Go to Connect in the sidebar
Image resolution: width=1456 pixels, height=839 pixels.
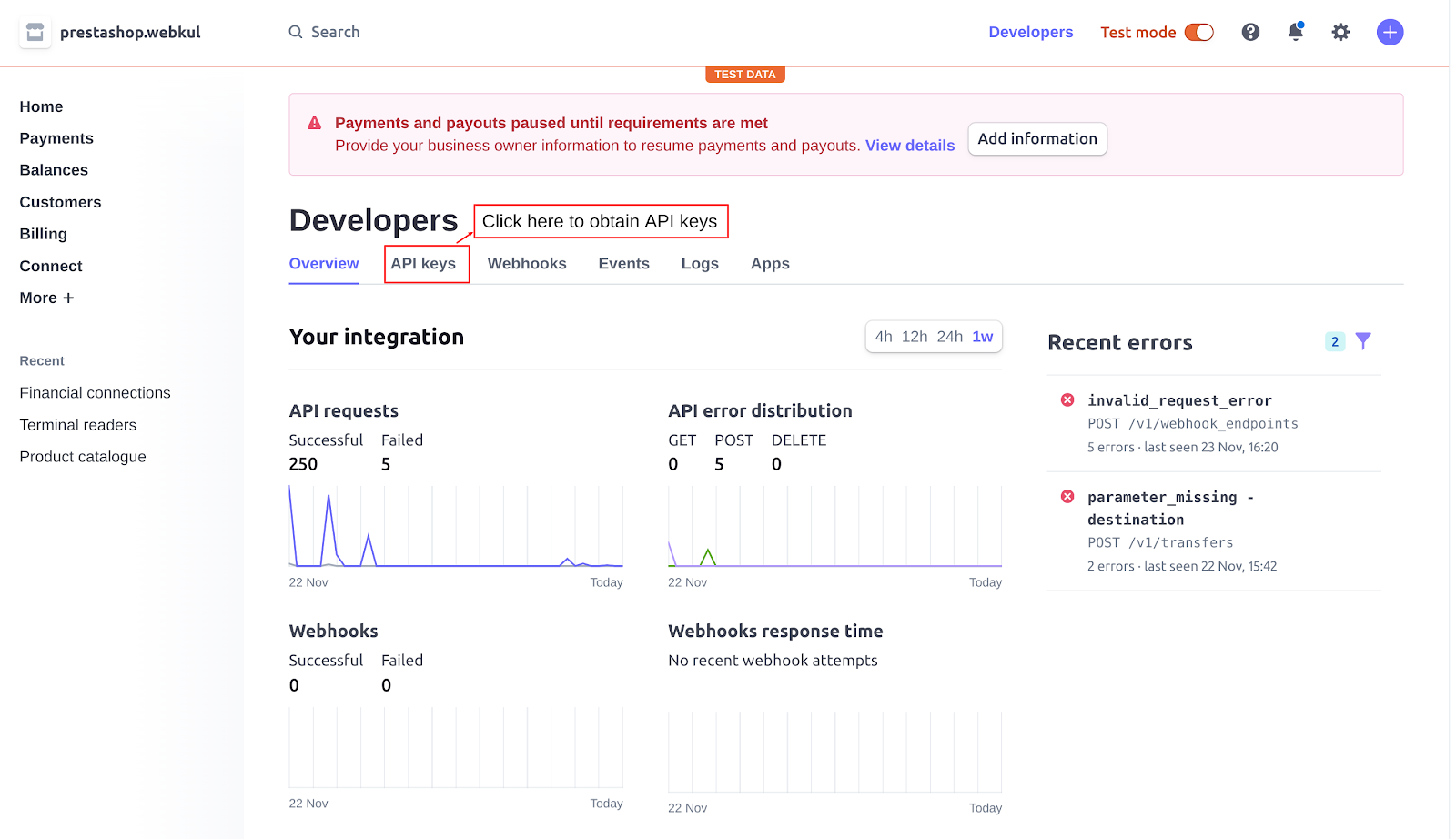pos(51,266)
